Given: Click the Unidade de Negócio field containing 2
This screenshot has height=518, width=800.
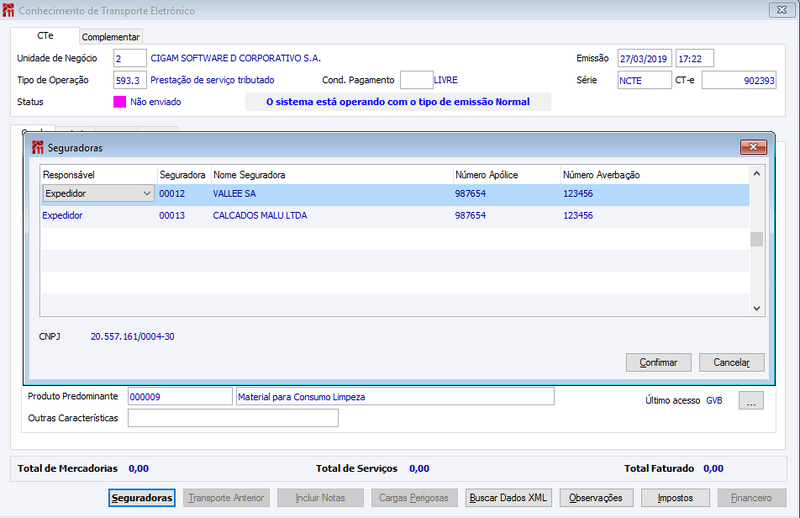Looking at the screenshot, I should [130, 58].
